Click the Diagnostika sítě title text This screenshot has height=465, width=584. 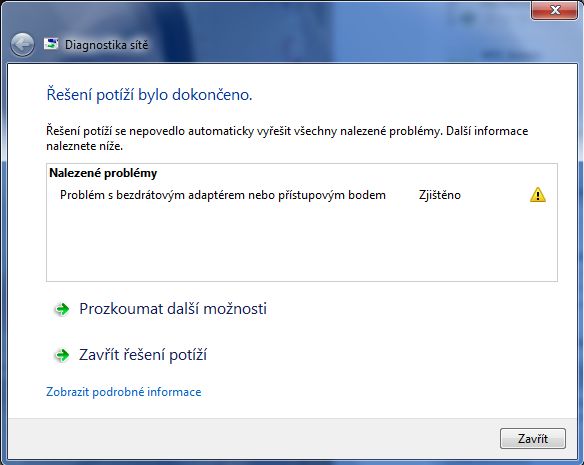[107, 45]
